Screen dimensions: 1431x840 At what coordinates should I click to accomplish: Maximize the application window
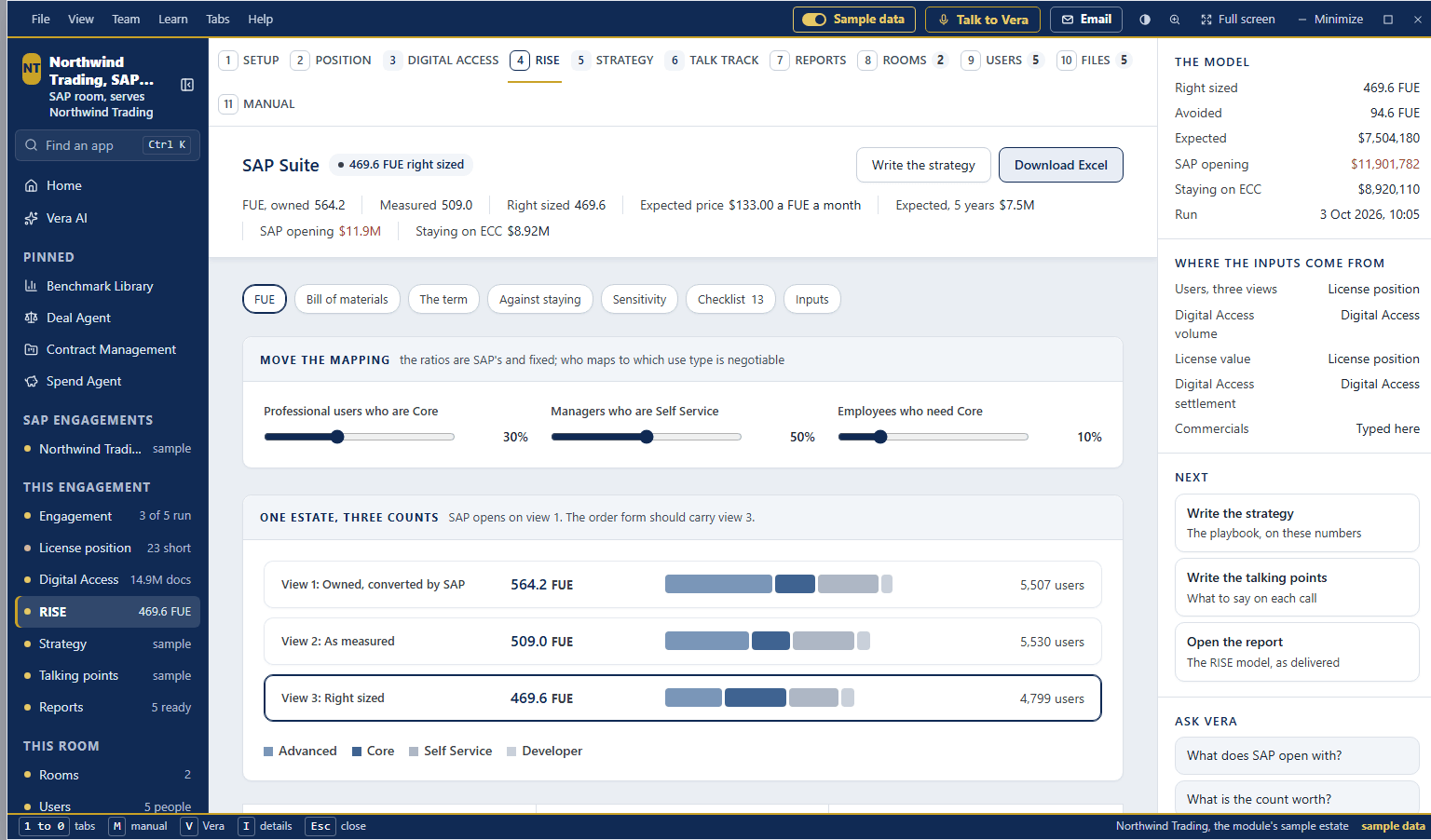1388,20
